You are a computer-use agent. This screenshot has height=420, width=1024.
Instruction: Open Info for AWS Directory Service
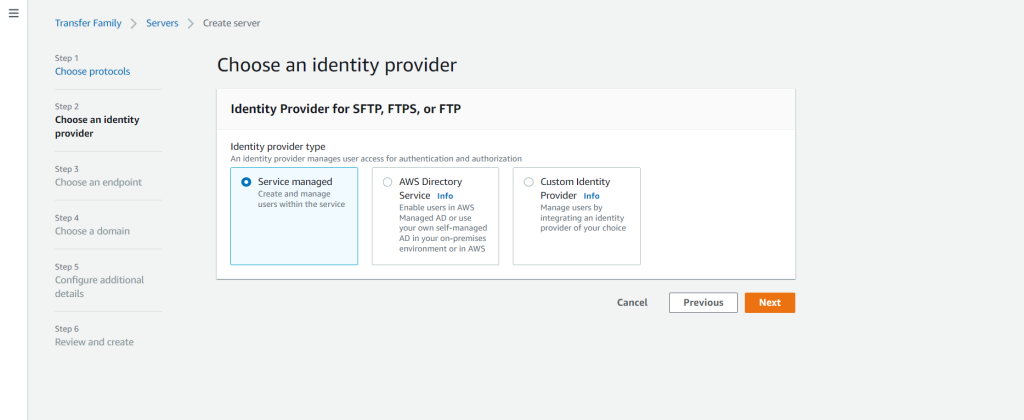445,196
